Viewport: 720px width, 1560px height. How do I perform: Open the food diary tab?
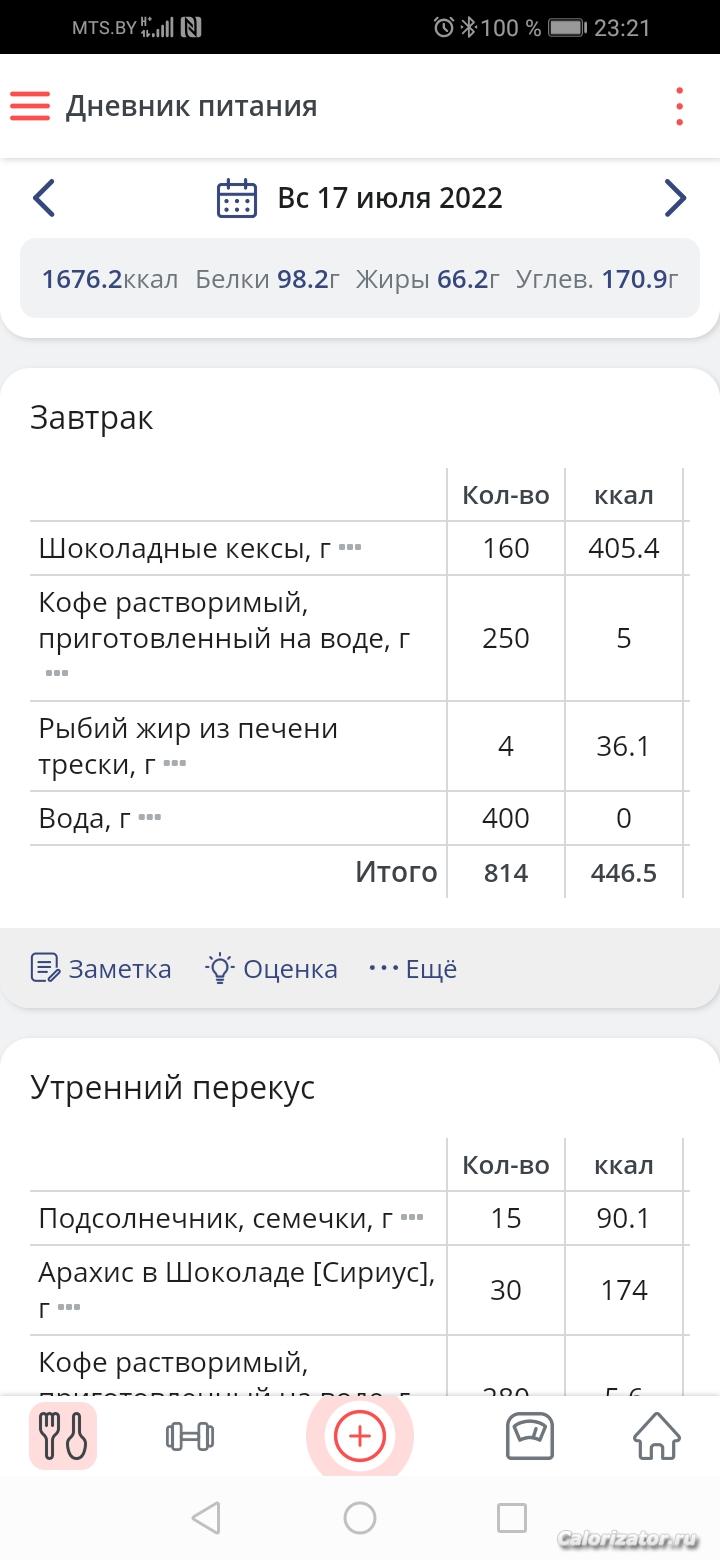point(63,1436)
